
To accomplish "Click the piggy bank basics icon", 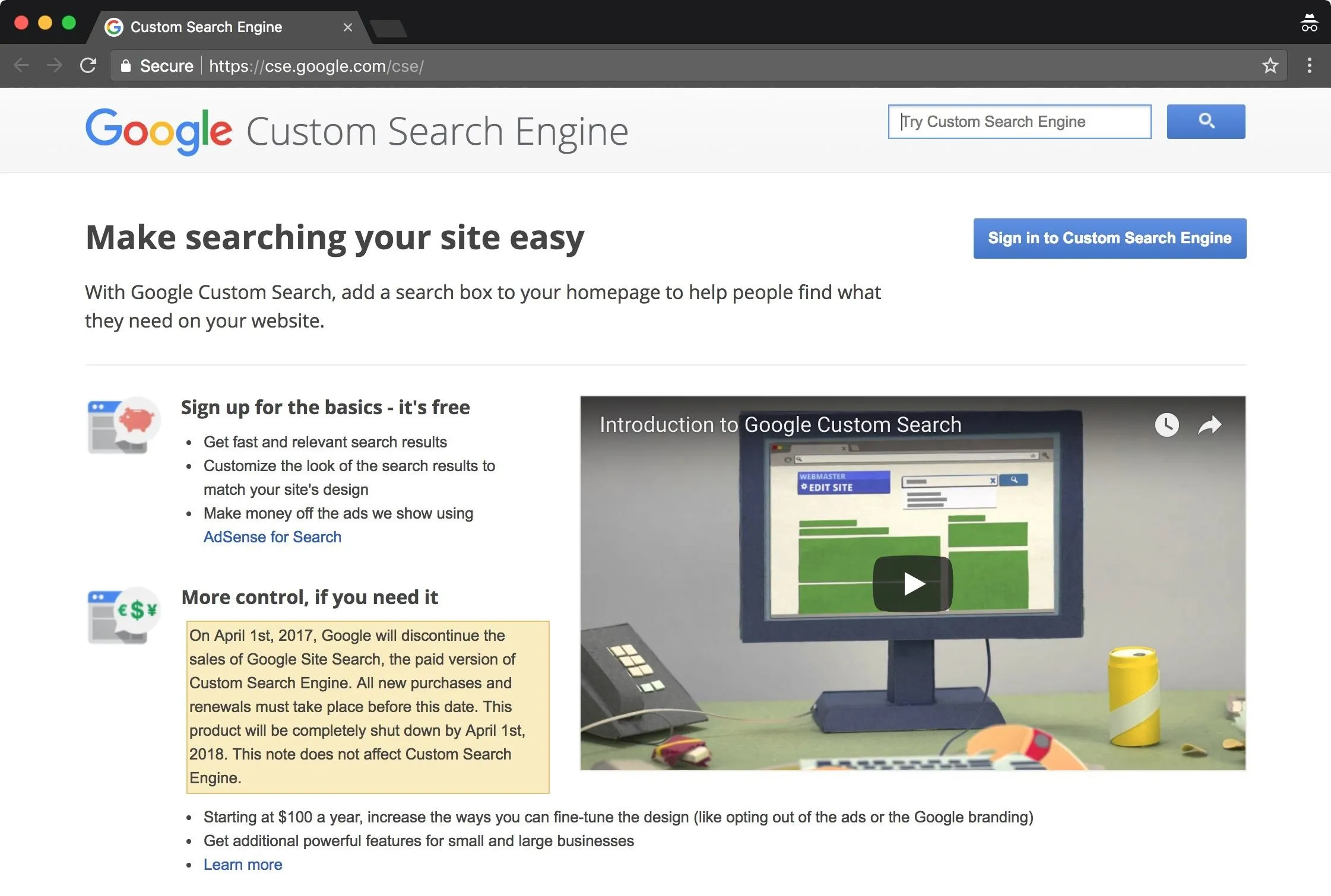I will tap(123, 425).
